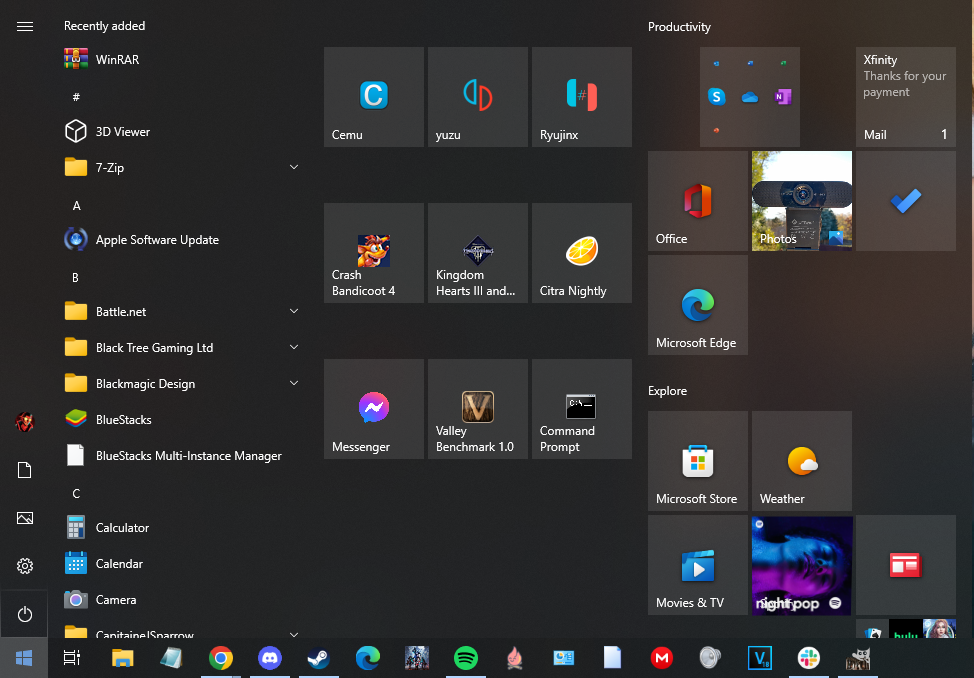Click the Windows Start button
The width and height of the screenshot is (974, 678).
pos(24,657)
